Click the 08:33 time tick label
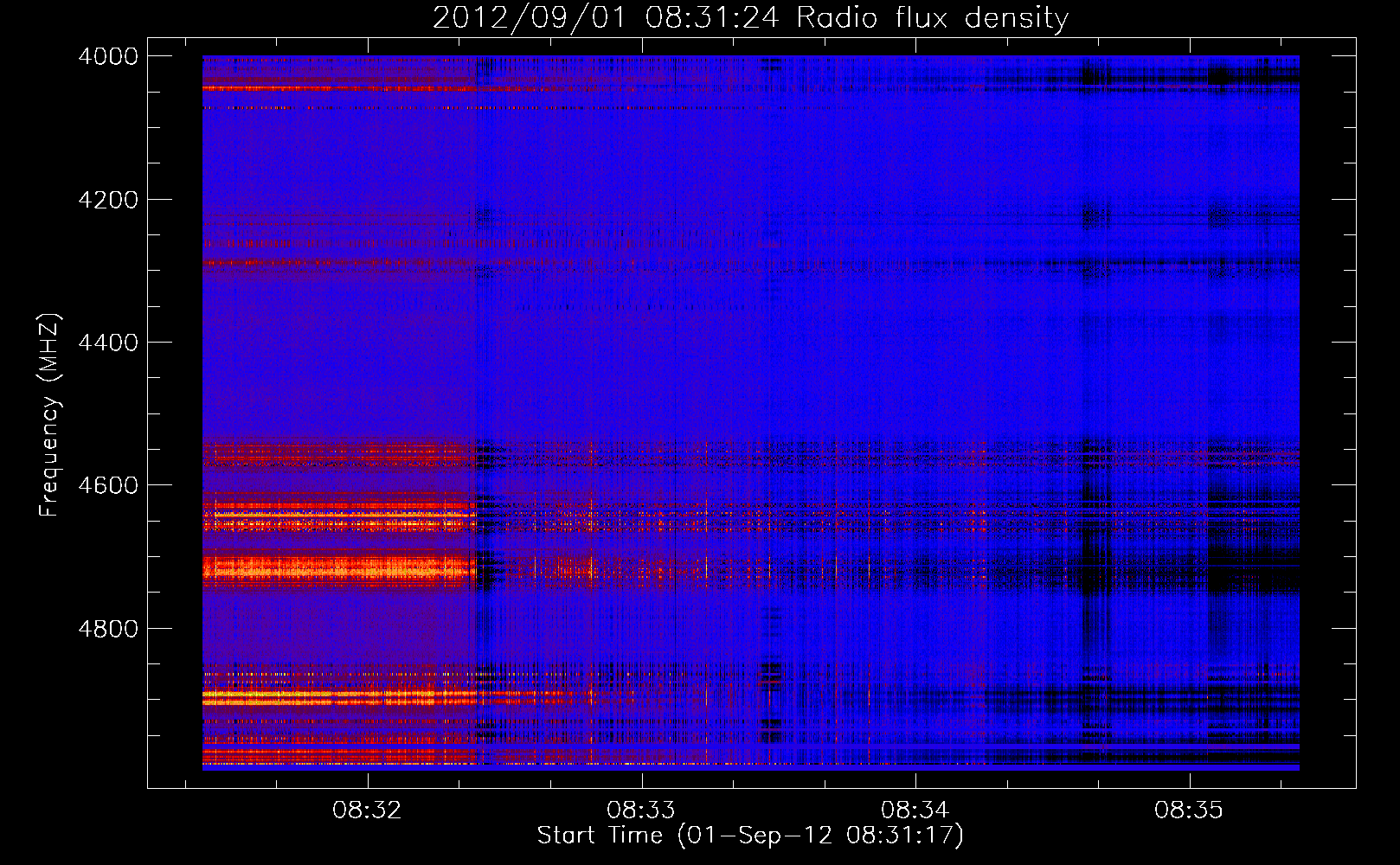 click(x=641, y=811)
